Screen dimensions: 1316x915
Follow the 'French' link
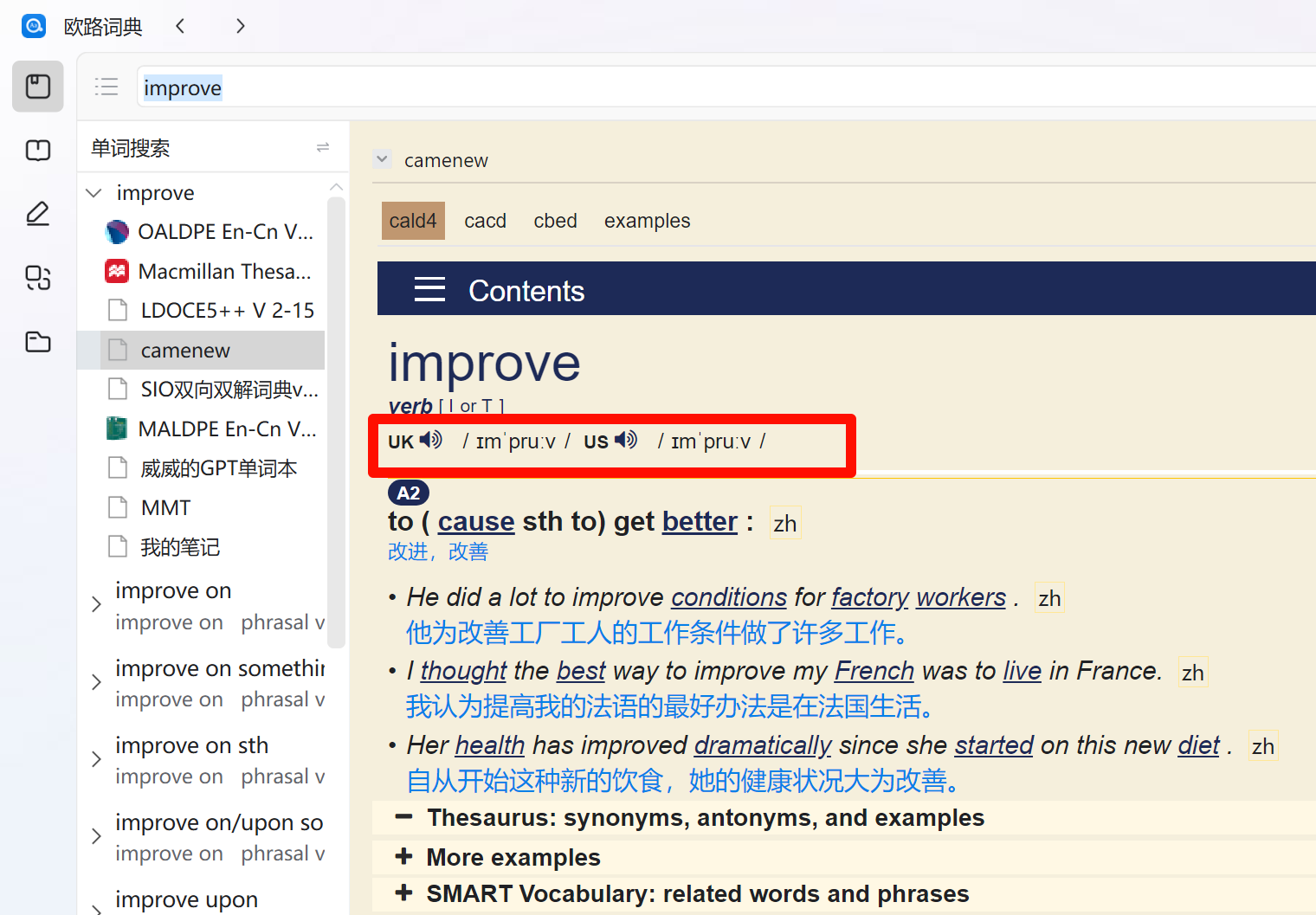[874, 671]
